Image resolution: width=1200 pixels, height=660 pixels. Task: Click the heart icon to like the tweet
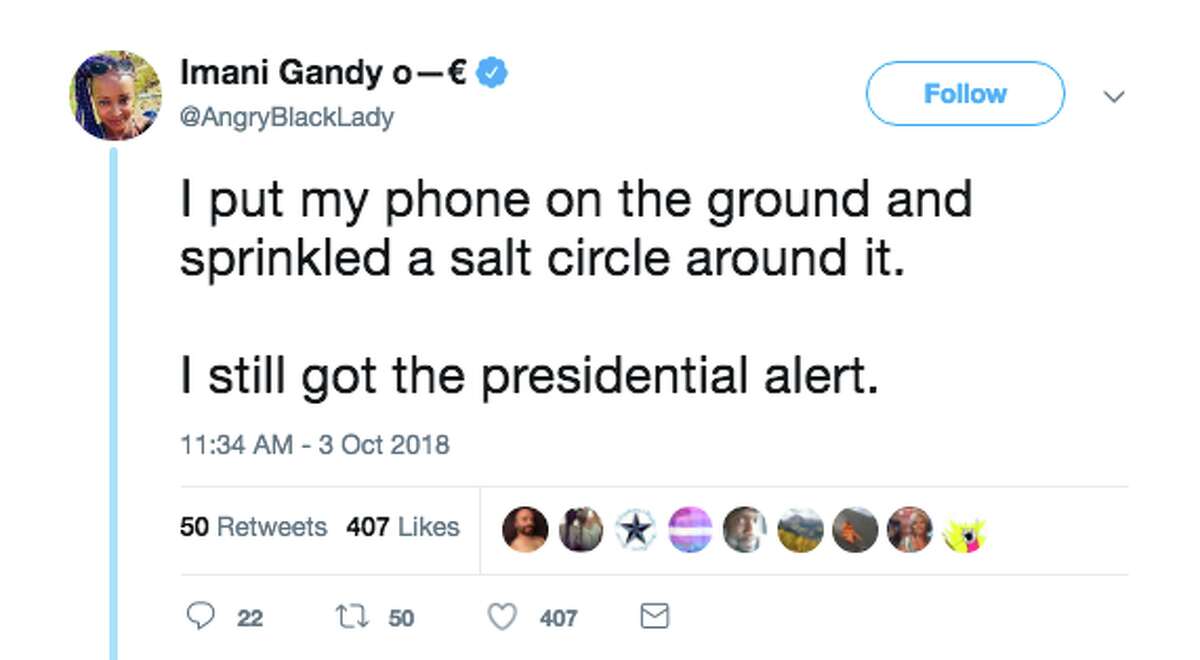(x=504, y=617)
